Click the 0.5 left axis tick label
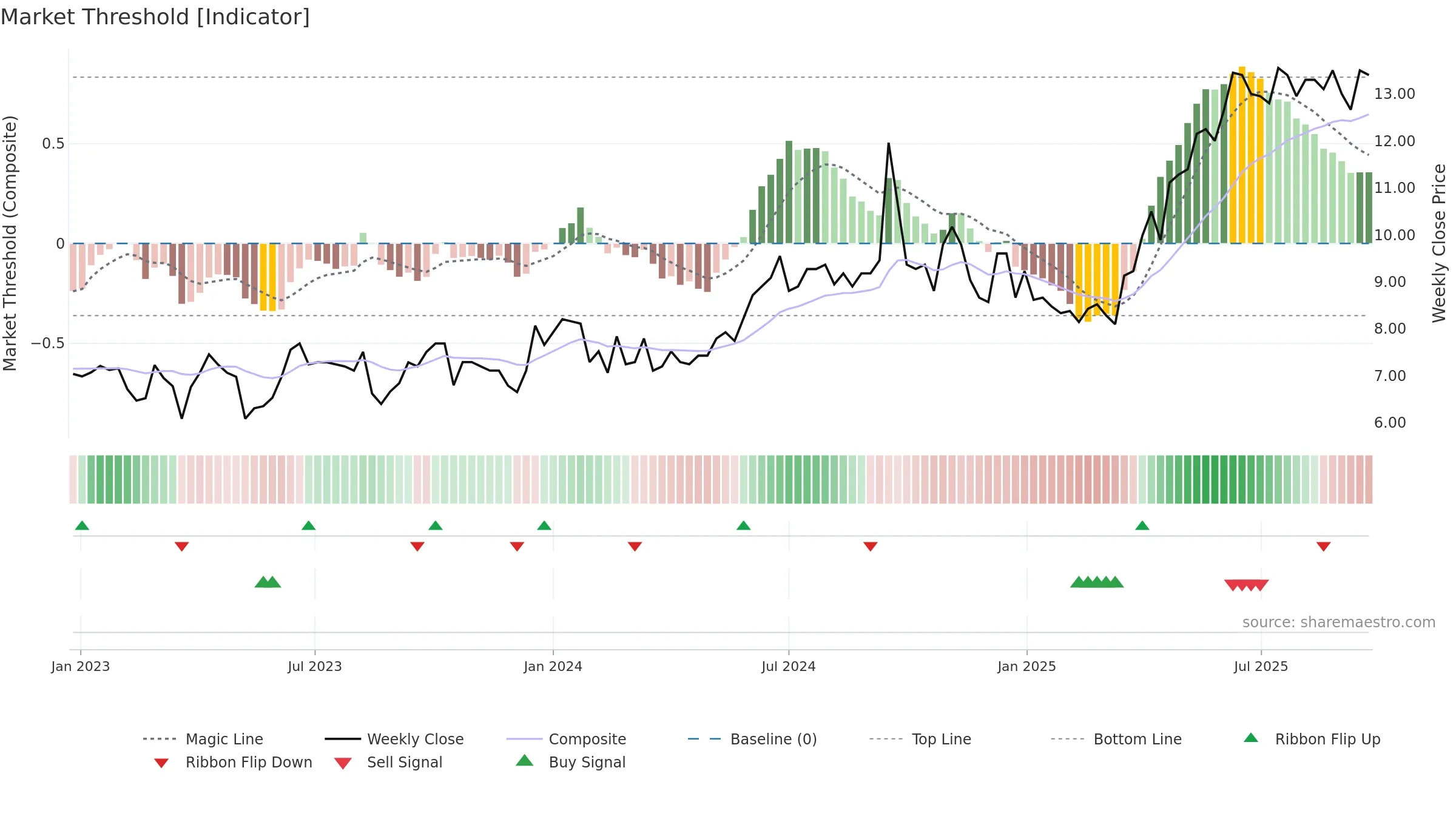 (x=53, y=144)
